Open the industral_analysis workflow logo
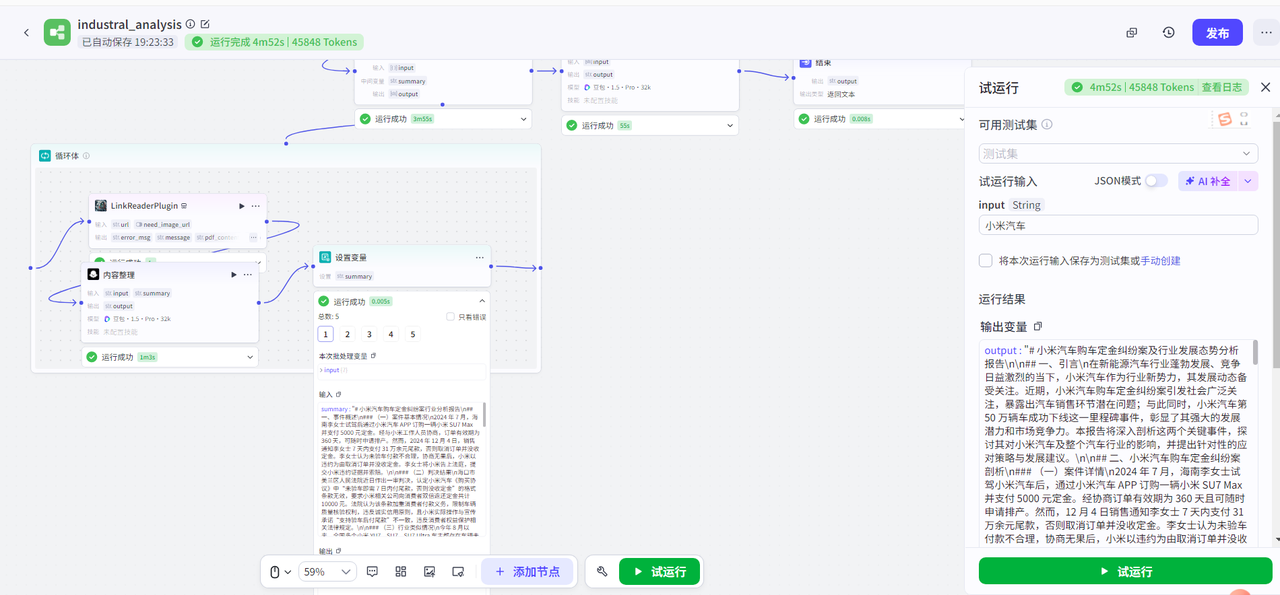The height and width of the screenshot is (595, 1280). [x=57, y=33]
